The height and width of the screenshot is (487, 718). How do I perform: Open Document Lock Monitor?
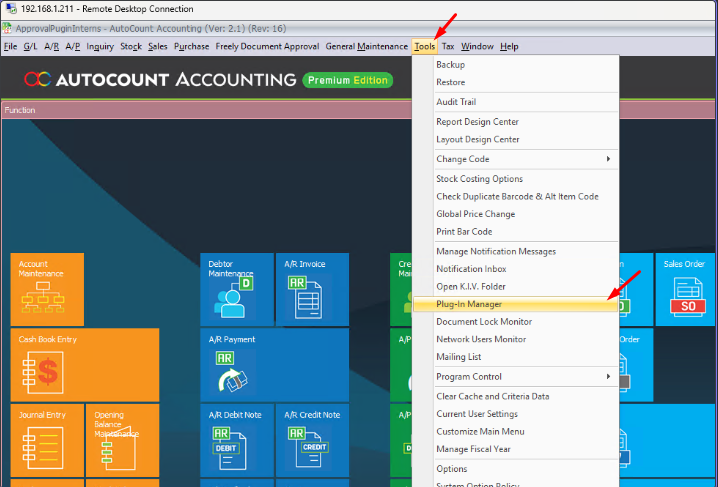pyautogui.click(x=516, y=322)
